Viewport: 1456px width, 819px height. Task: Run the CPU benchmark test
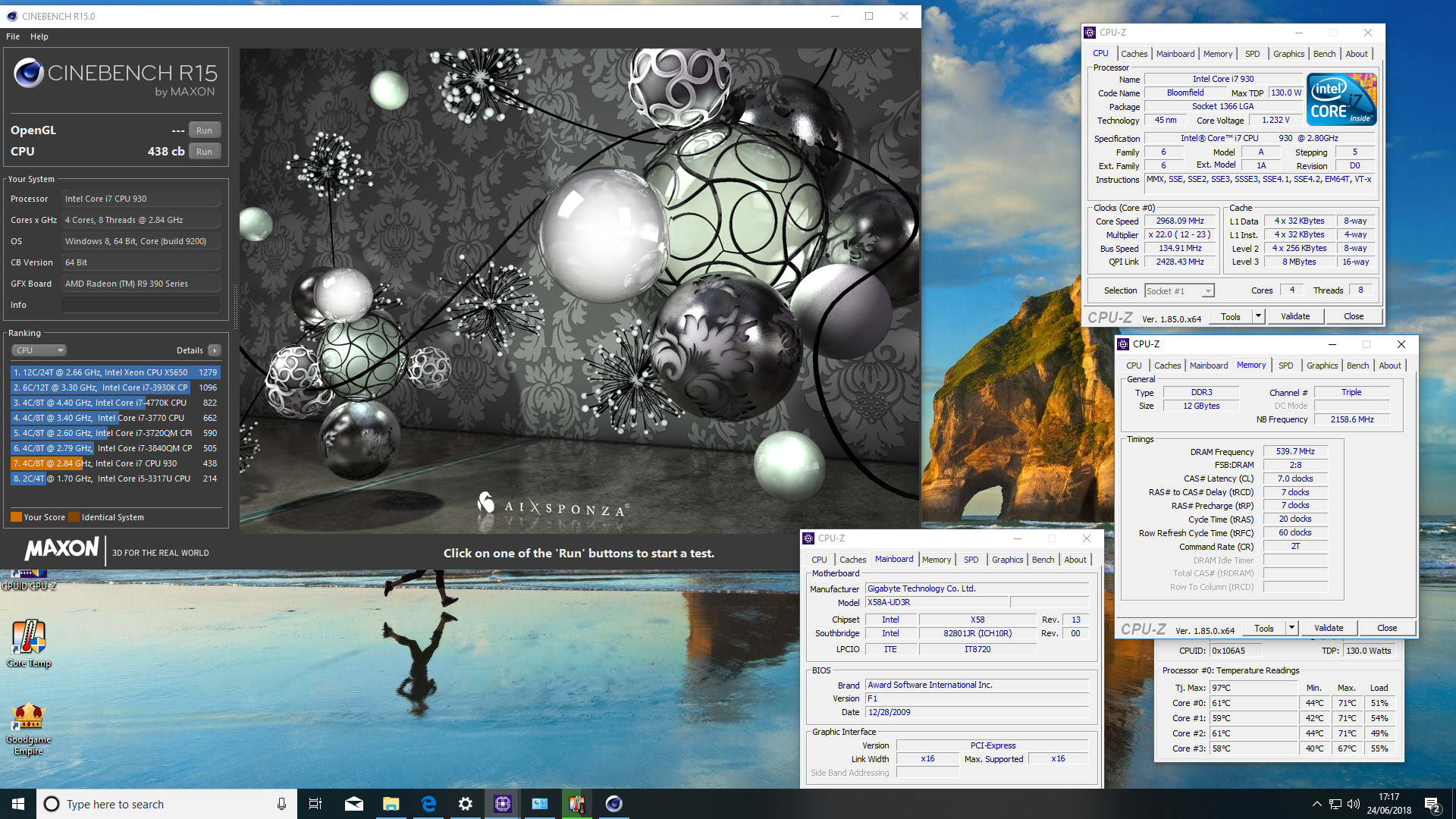[x=204, y=152]
